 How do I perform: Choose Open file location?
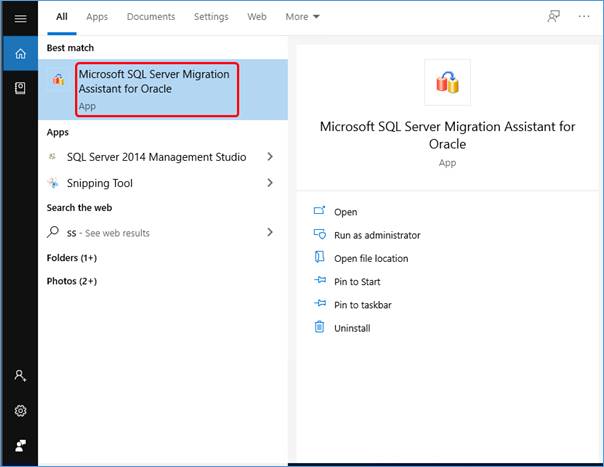pyautogui.click(x=371, y=258)
